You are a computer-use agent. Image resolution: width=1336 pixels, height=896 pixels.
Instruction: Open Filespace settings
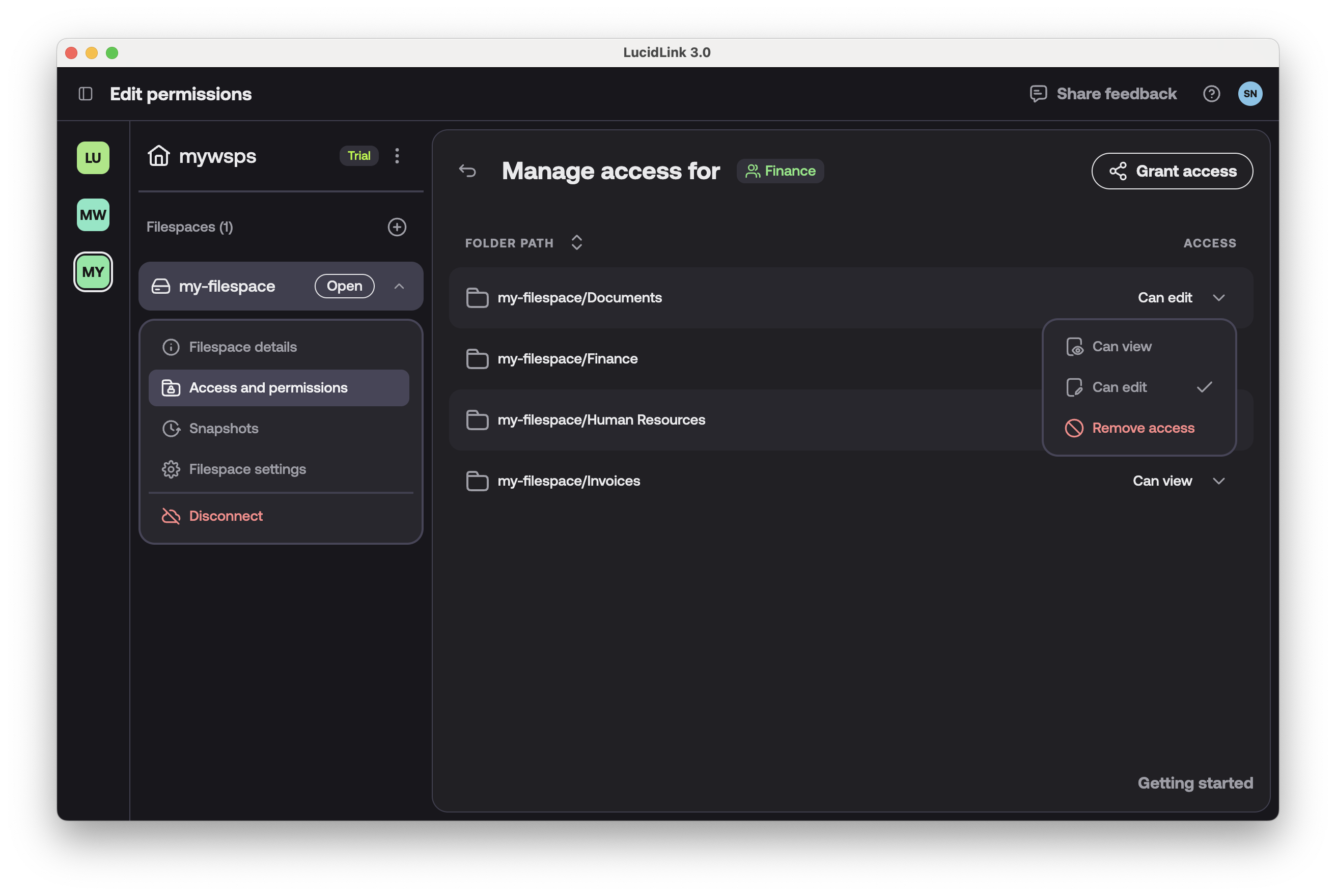point(279,469)
